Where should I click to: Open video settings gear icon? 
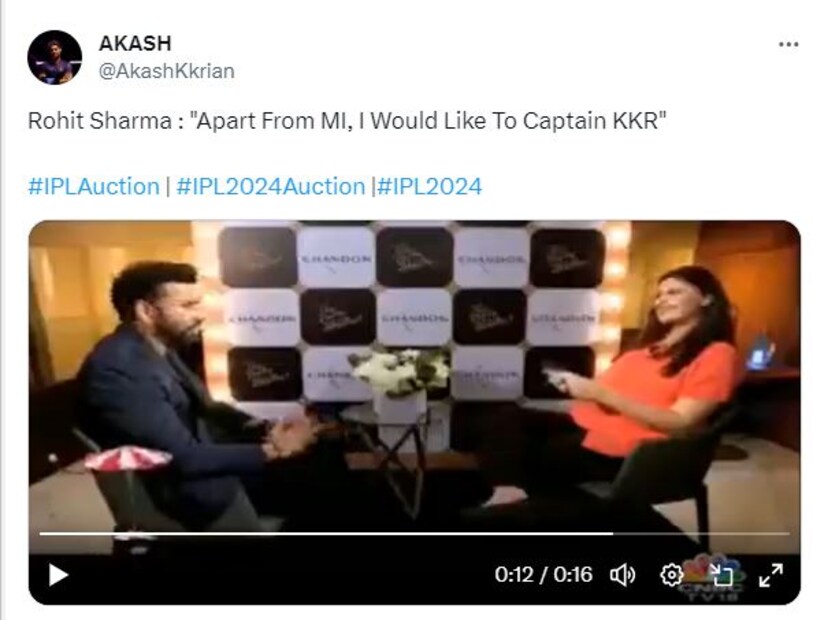point(671,575)
